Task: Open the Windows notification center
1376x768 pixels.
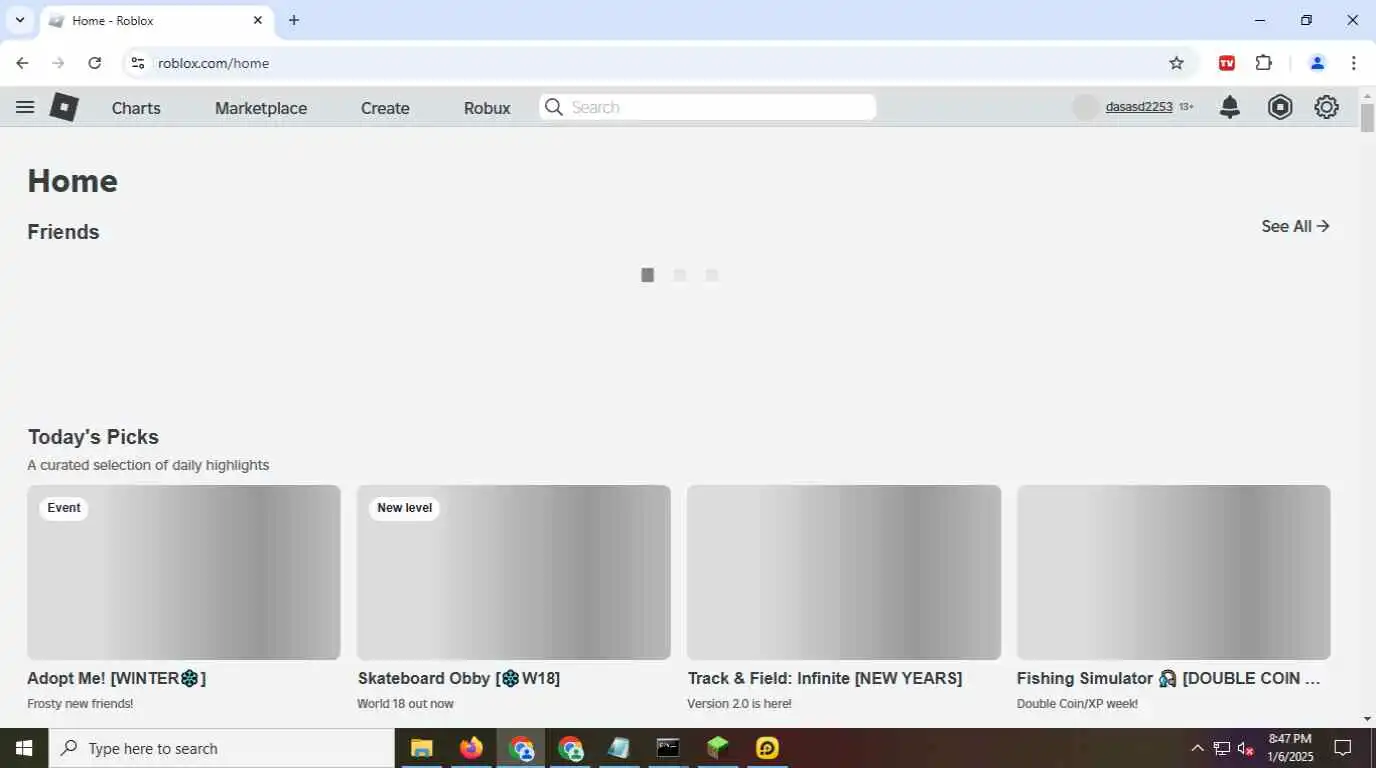Action: coord(1343,748)
